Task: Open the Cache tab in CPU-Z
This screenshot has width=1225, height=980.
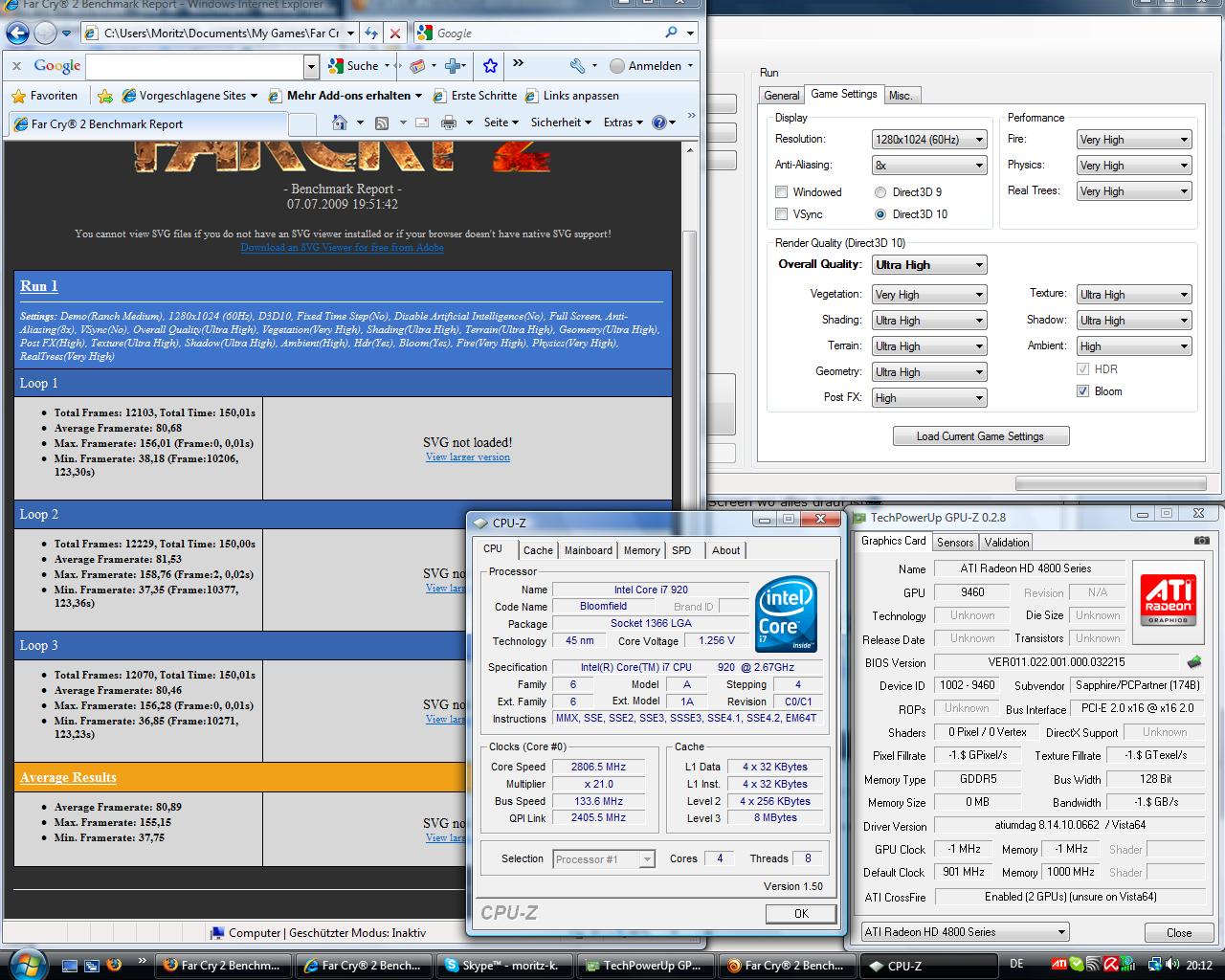Action: [538, 550]
